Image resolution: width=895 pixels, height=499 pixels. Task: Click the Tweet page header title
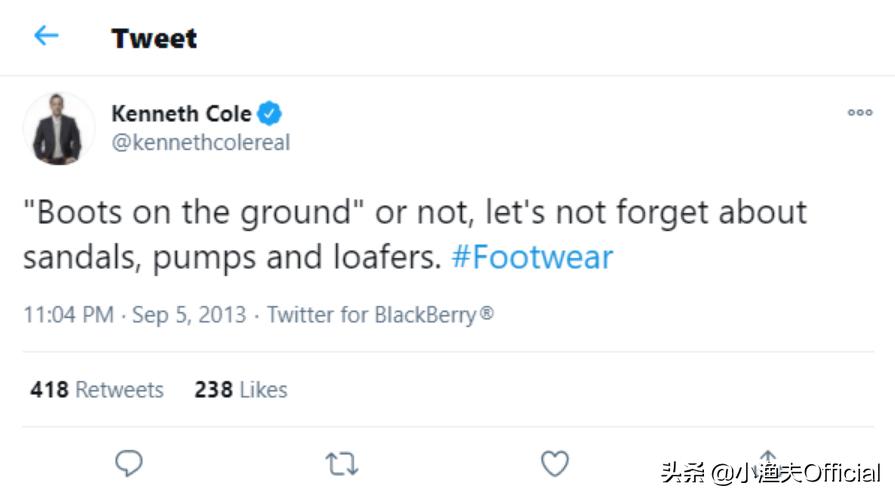pos(154,38)
